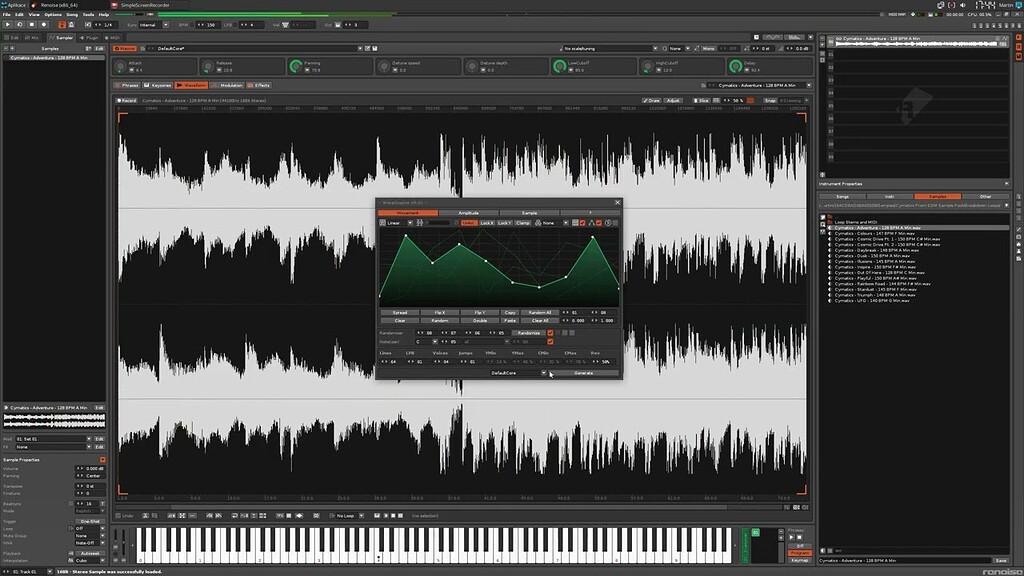Open the None dropdown in dialog toolbar
The image size is (1024, 576).
point(555,223)
